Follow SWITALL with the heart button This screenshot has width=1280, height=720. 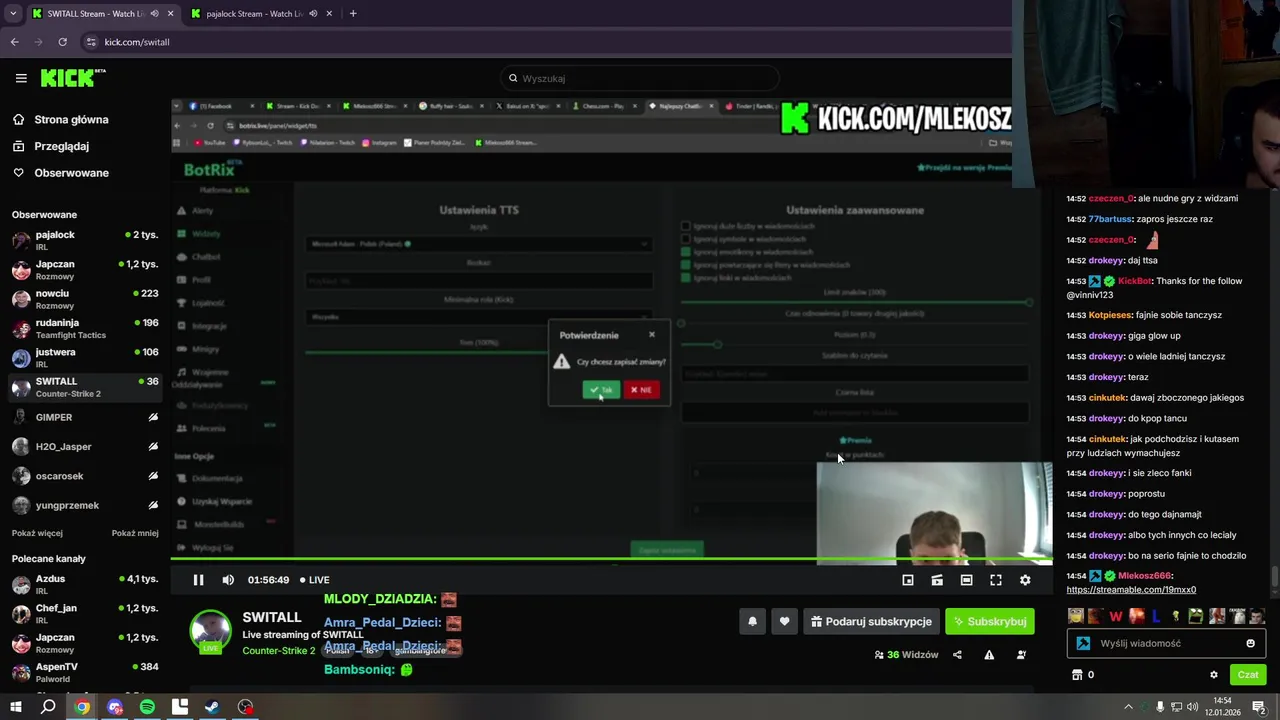click(784, 622)
